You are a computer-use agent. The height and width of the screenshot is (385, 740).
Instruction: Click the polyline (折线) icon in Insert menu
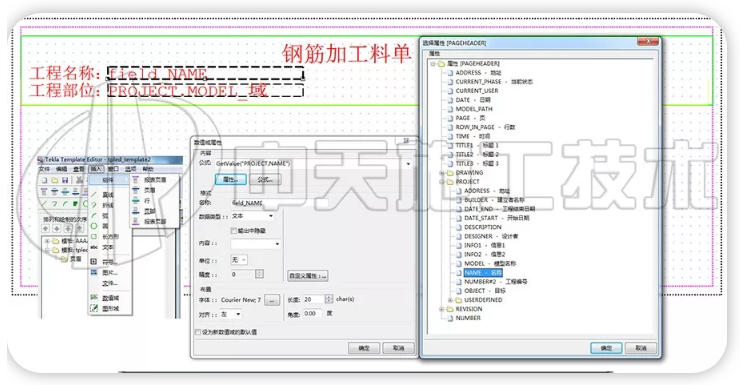pos(93,205)
